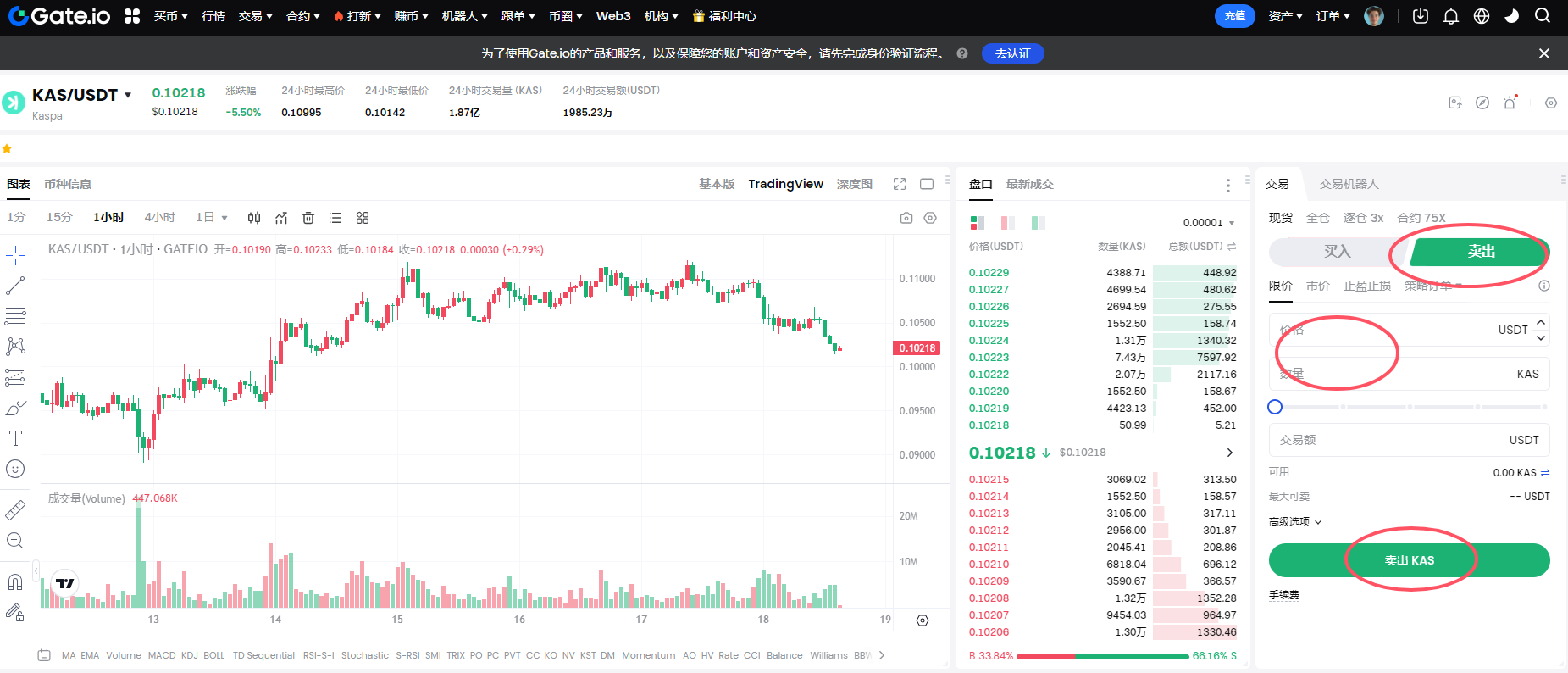
Task: Open the Gate.io apps grid menu
Action: (x=131, y=16)
